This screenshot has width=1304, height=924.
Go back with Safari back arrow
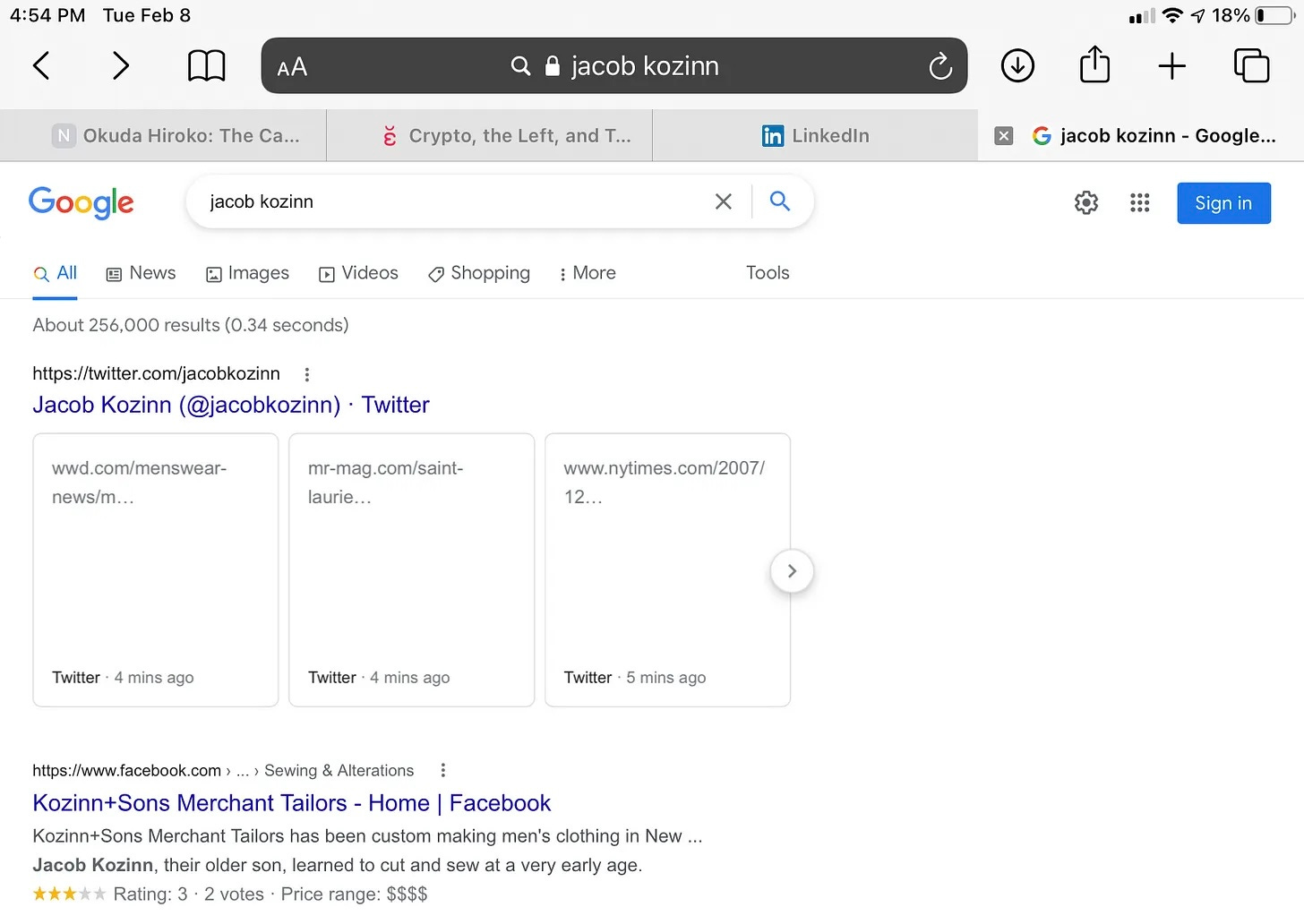[41, 65]
